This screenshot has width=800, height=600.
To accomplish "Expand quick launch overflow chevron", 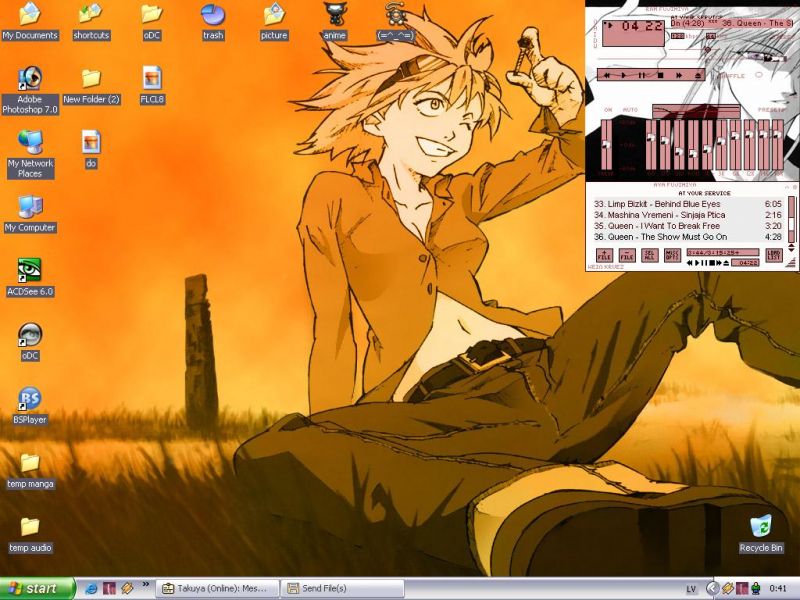I will (146, 585).
